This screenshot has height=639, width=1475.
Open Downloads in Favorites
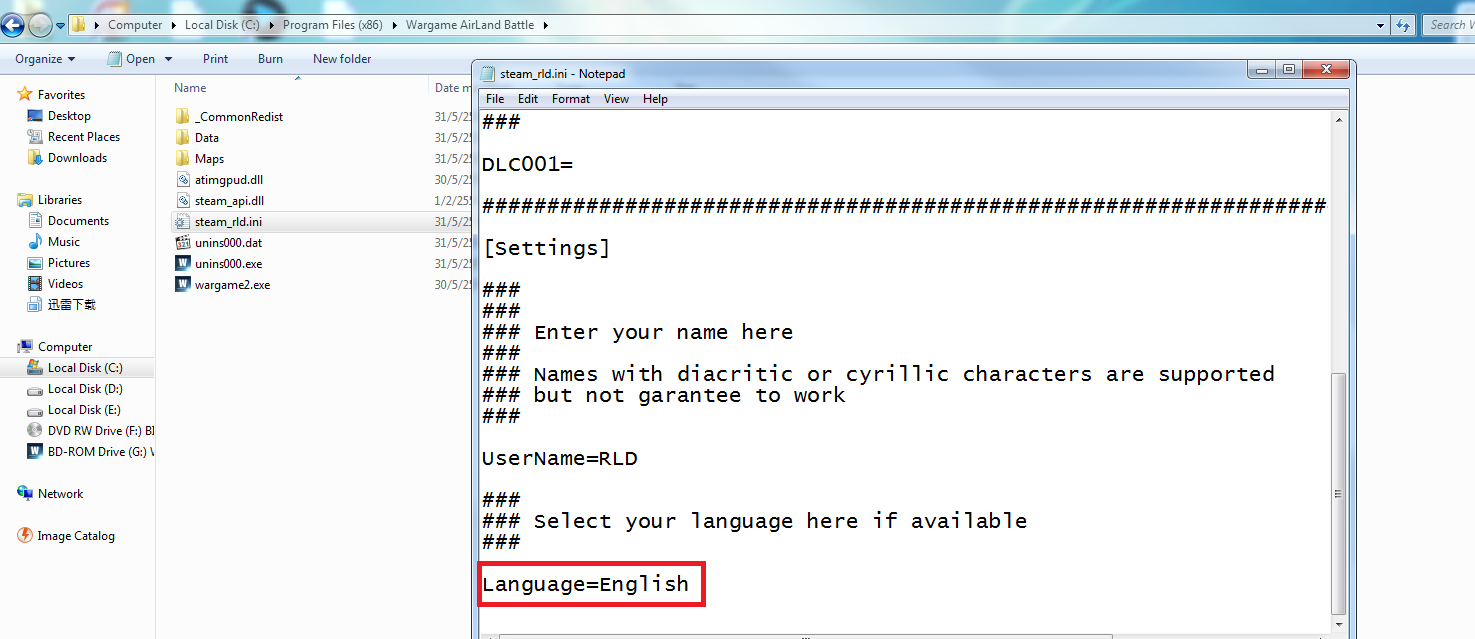[77, 158]
